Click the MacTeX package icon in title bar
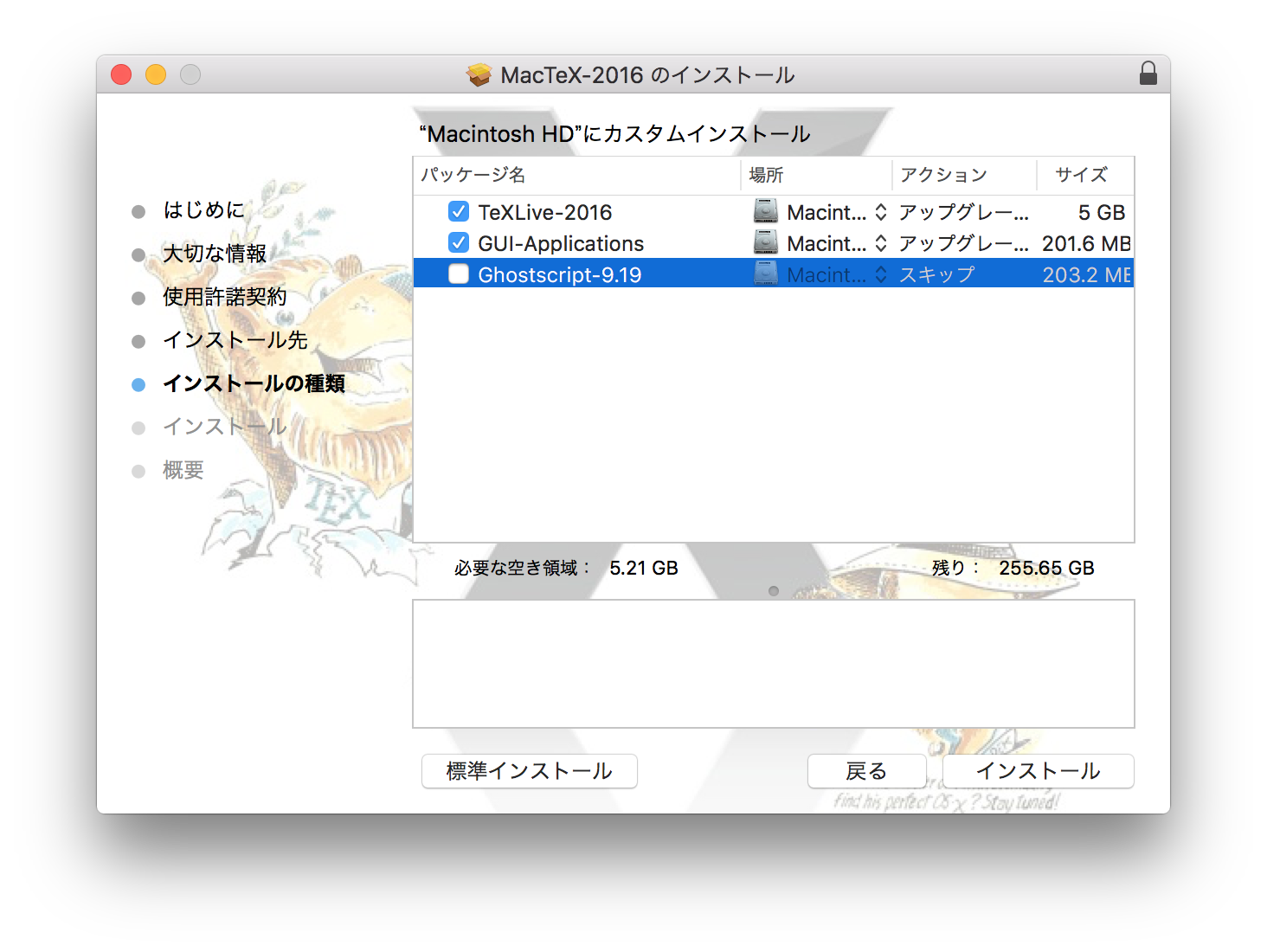 [x=479, y=75]
